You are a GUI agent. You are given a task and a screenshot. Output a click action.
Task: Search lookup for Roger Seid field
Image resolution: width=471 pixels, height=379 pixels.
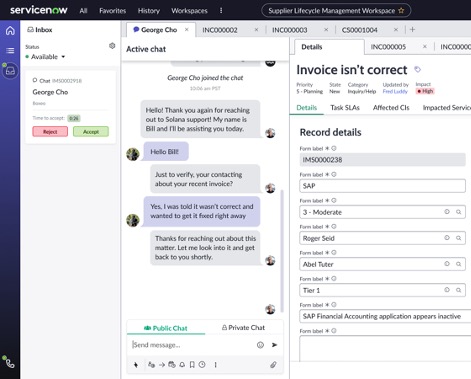pyautogui.click(x=459, y=238)
